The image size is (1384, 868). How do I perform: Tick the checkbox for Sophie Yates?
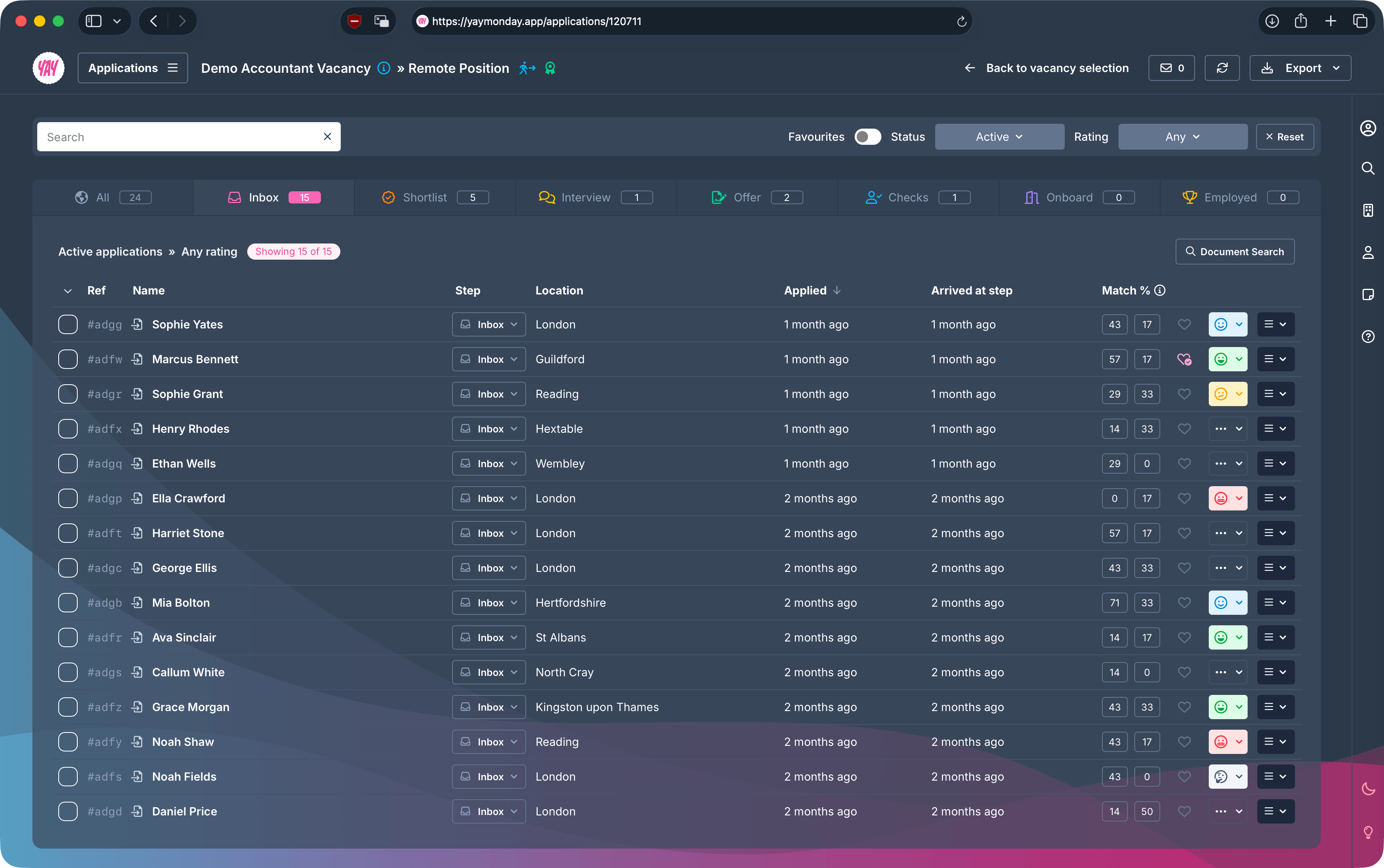click(68, 324)
